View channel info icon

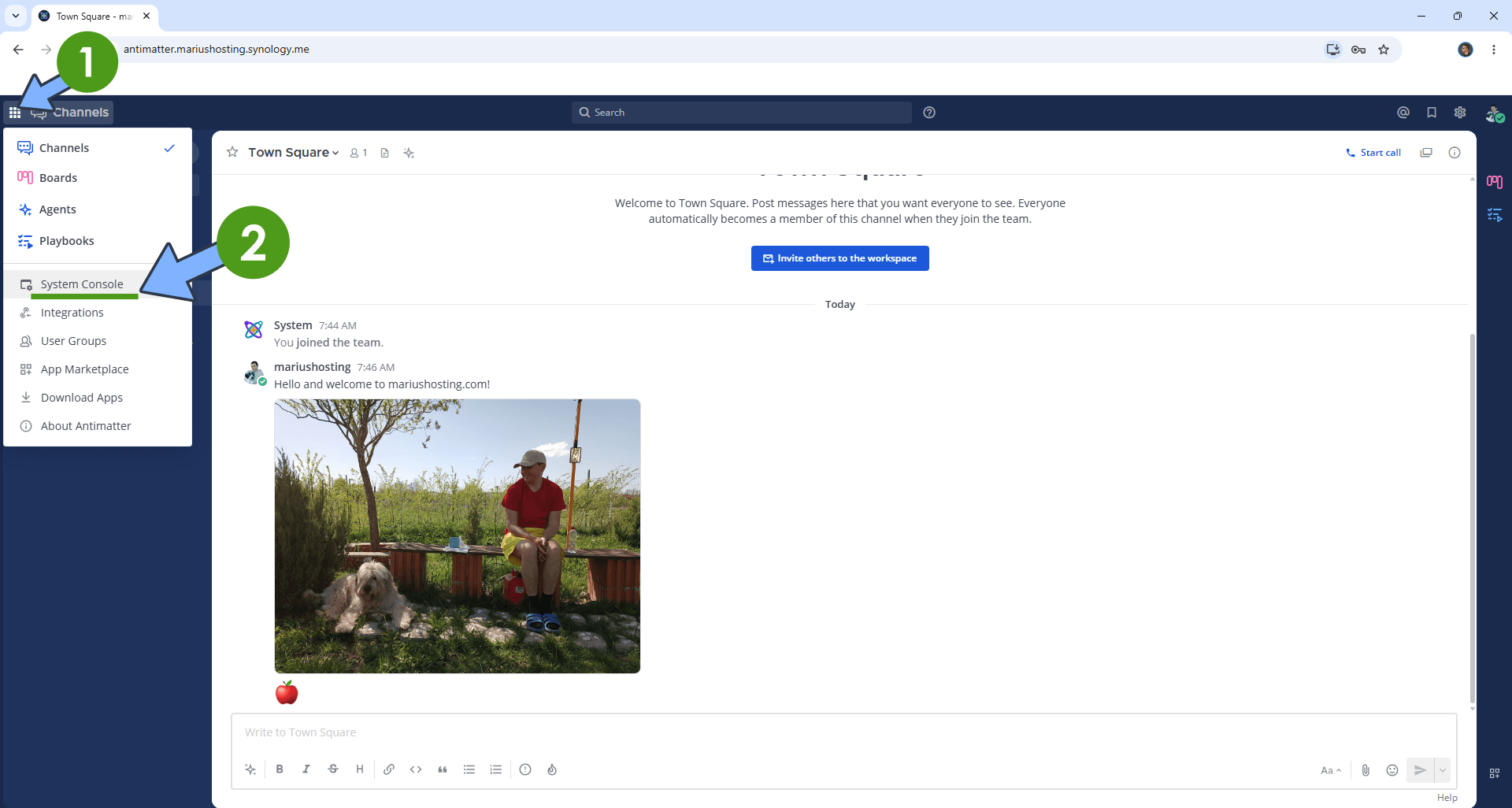1455,153
